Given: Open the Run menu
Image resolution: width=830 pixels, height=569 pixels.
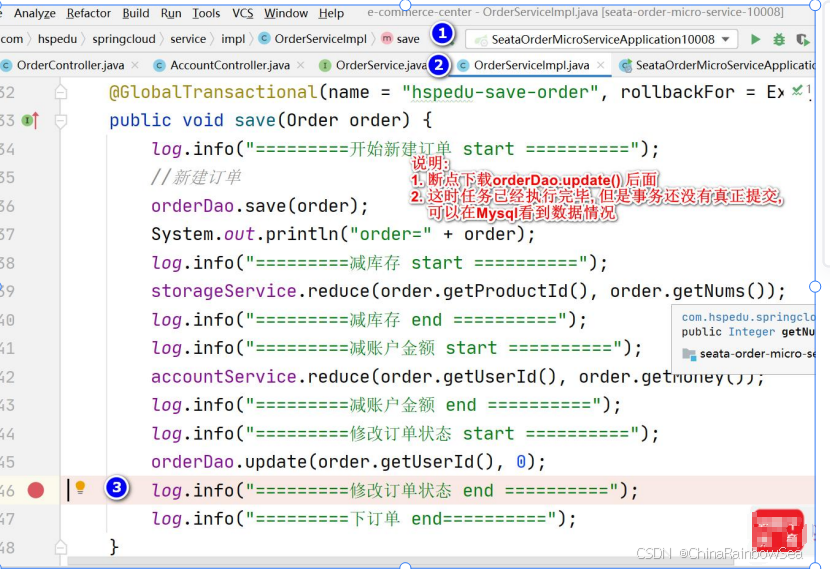Looking at the screenshot, I should [x=171, y=13].
